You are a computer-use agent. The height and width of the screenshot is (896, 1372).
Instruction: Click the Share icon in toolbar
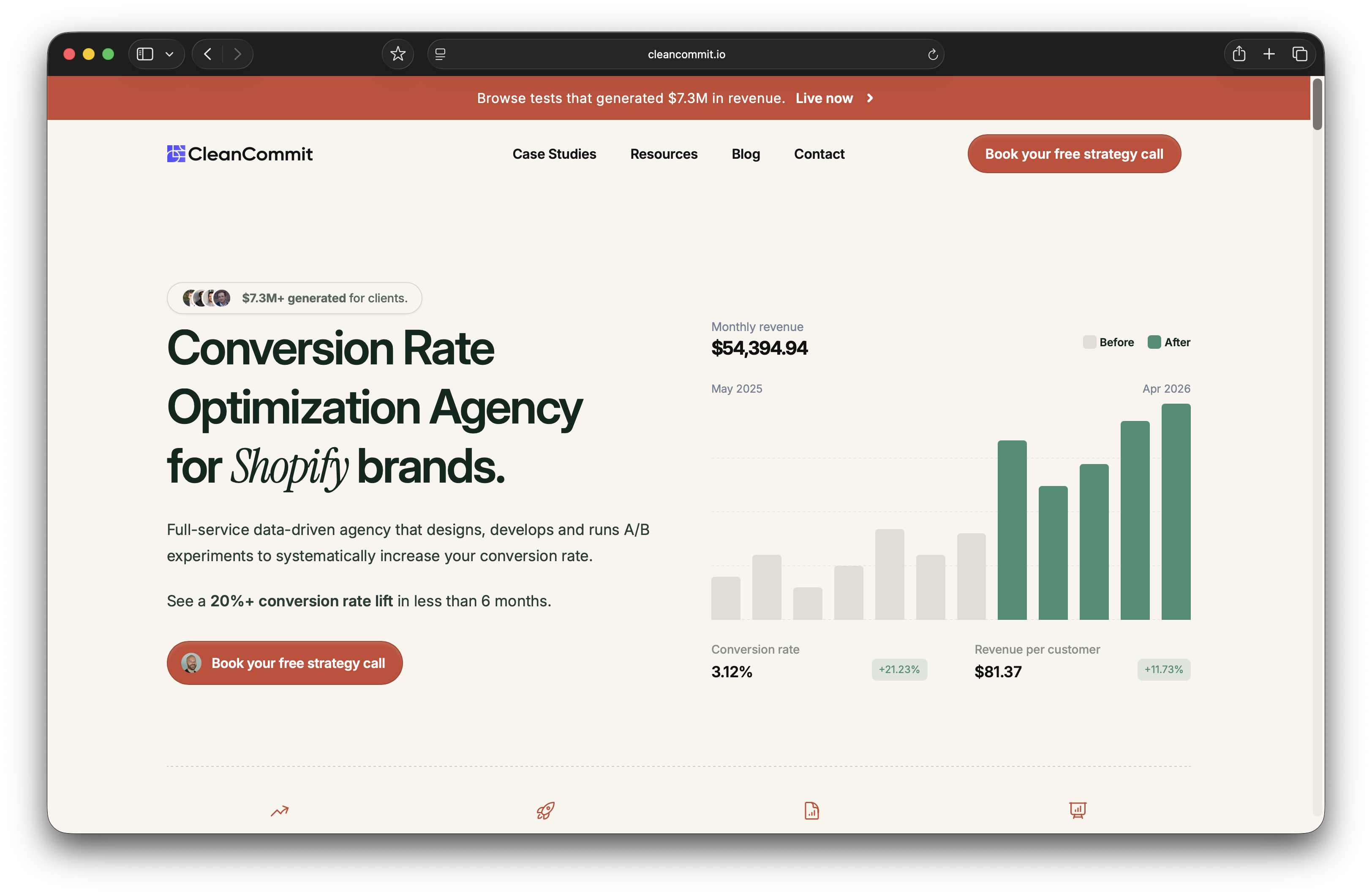[1239, 54]
